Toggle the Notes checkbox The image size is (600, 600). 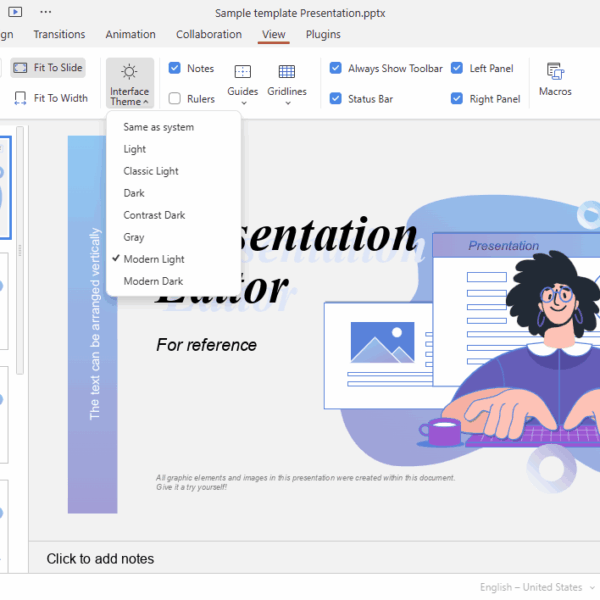tap(174, 68)
